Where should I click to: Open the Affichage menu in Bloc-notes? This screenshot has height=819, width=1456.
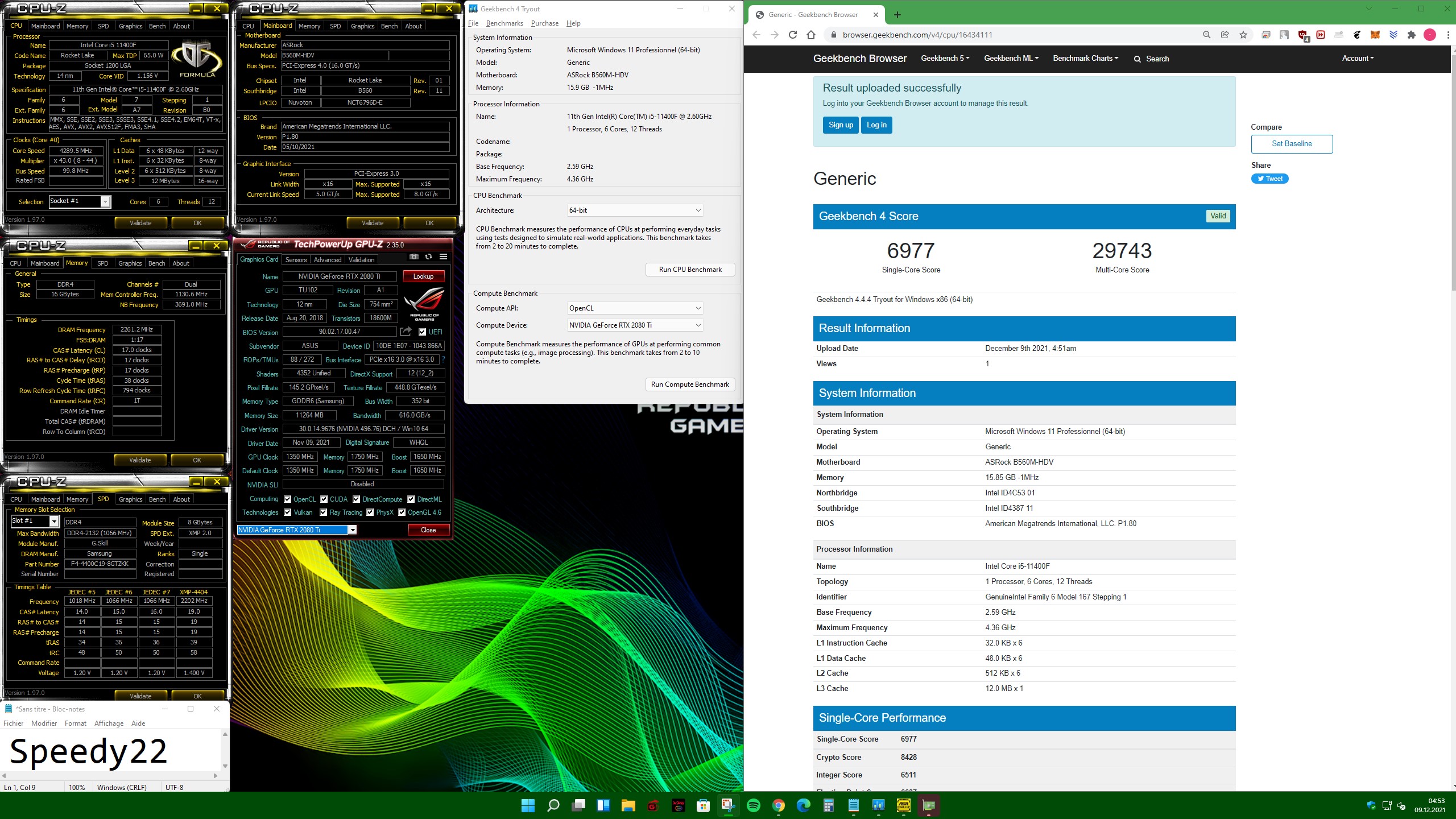[x=109, y=723]
